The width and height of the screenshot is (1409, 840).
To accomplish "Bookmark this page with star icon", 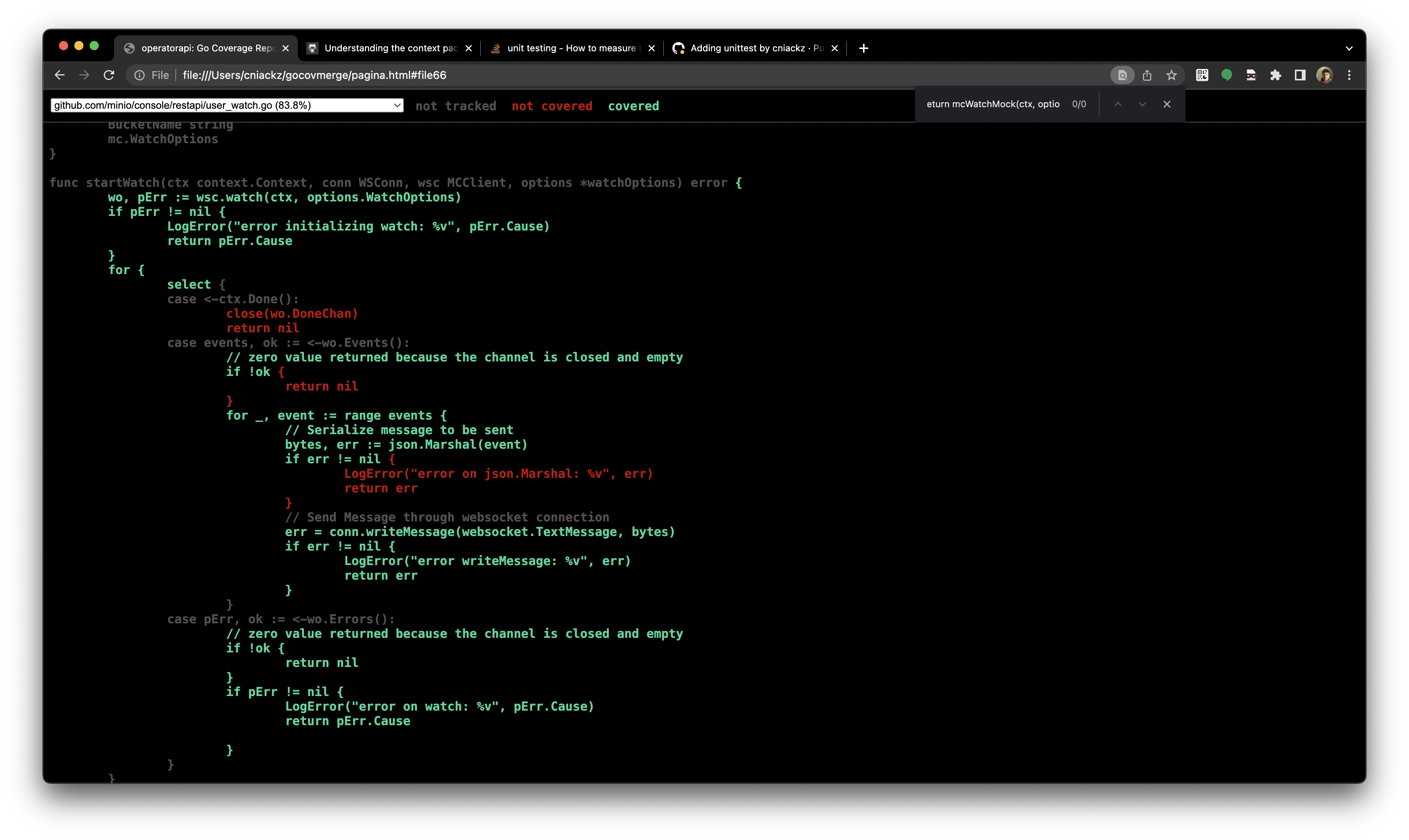I will coord(1171,75).
